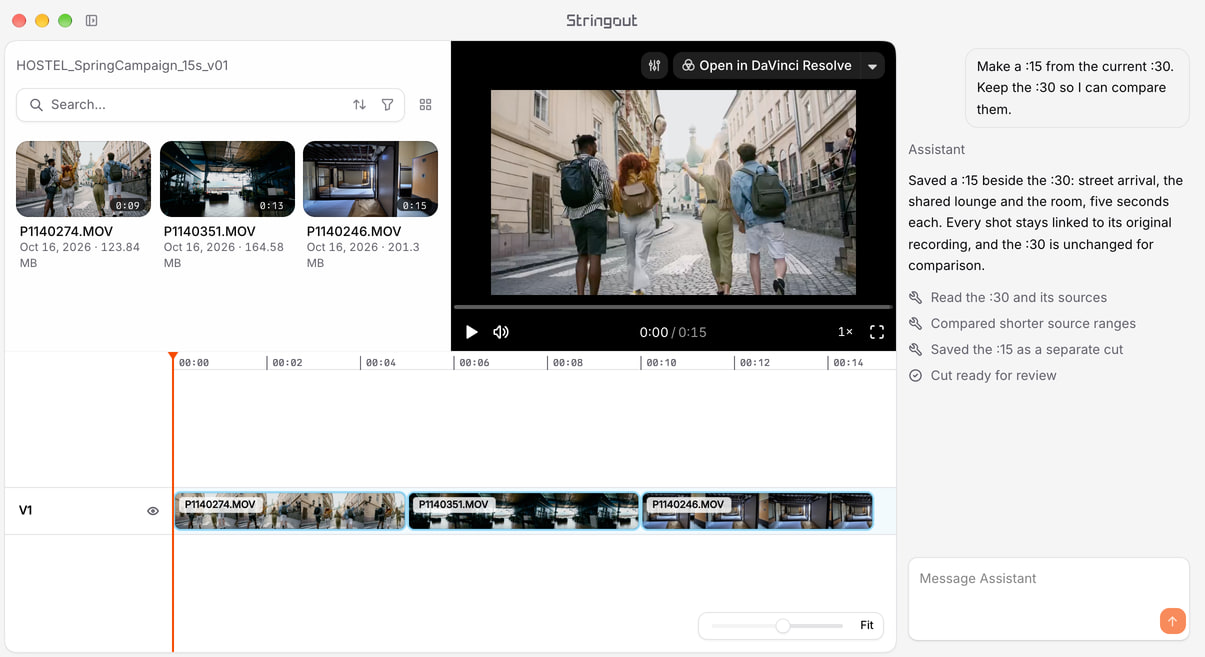This screenshot has width=1205, height=657.
Task: Click the 0:00 / 0:15 timecode display
Action: 673,332
